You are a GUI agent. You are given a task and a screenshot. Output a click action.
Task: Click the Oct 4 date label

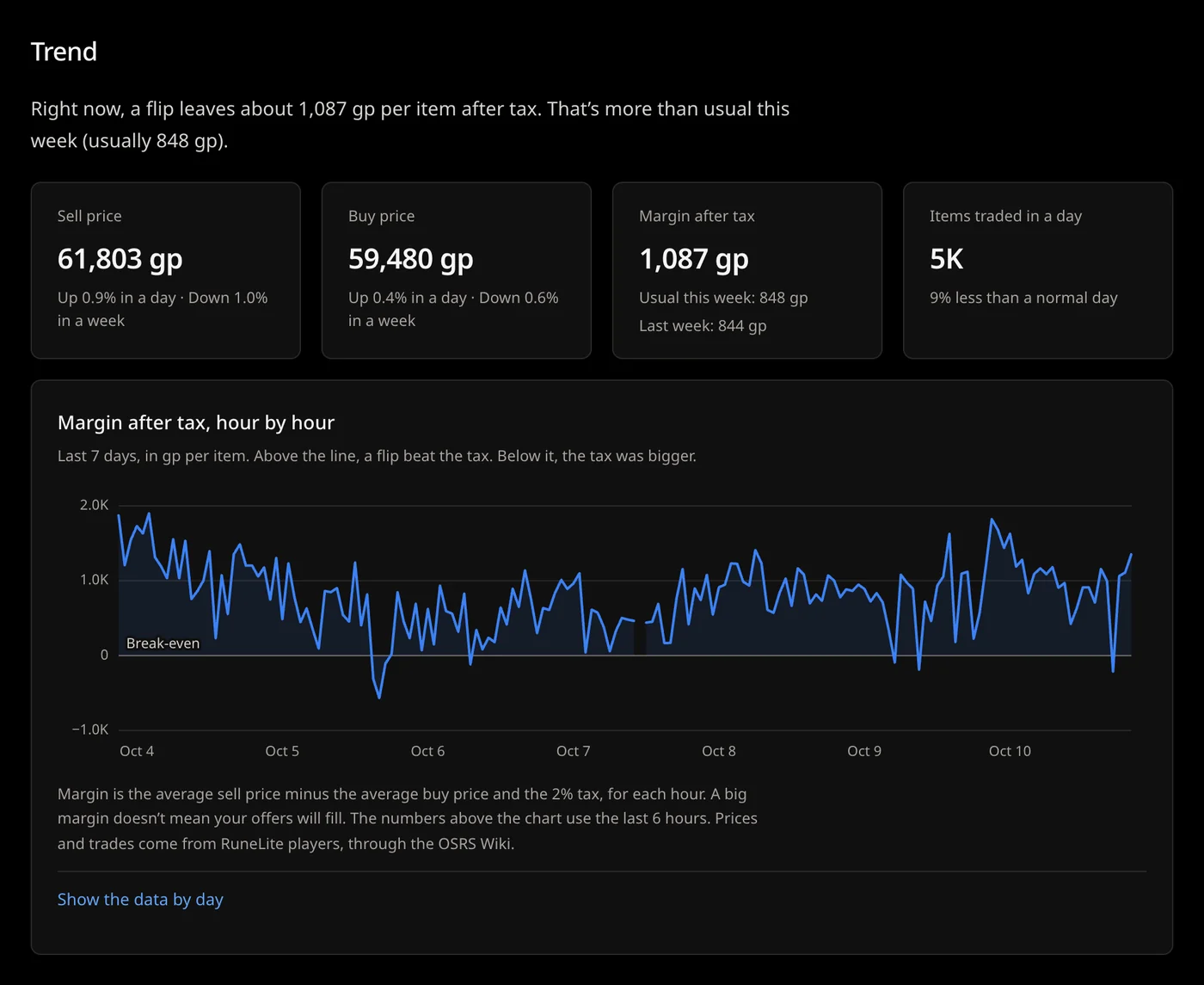click(137, 751)
